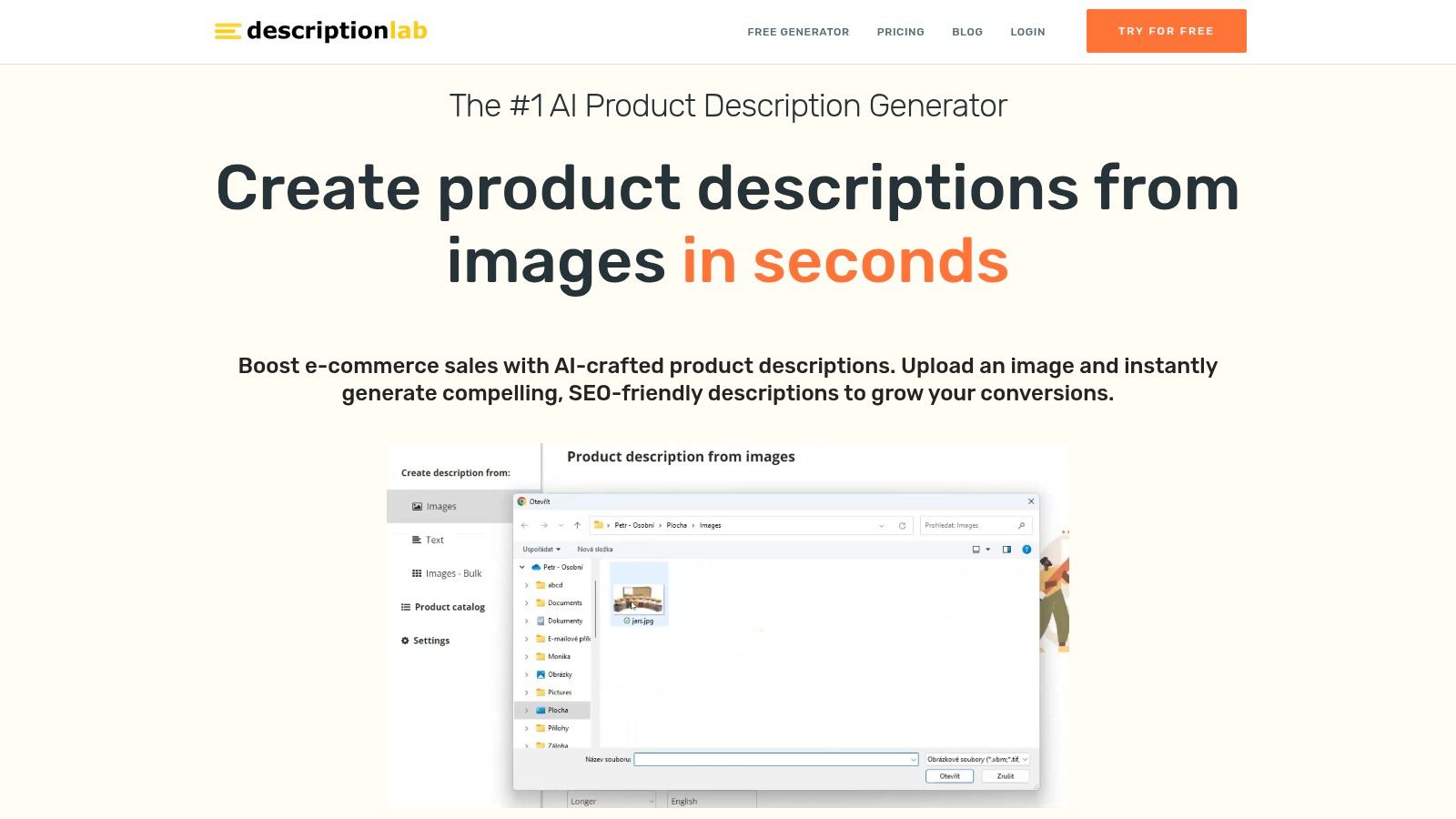The image size is (1456, 819).
Task: Select the jars.jpg thumbnail
Action: 638,598
